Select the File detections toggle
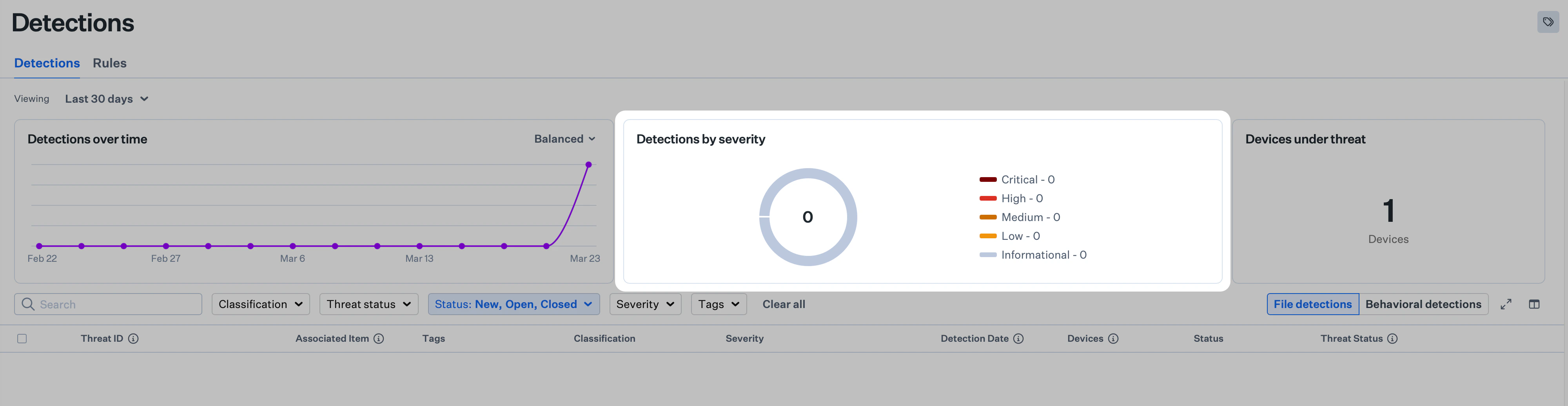1568x406 pixels. pyautogui.click(x=1312, y=304)
